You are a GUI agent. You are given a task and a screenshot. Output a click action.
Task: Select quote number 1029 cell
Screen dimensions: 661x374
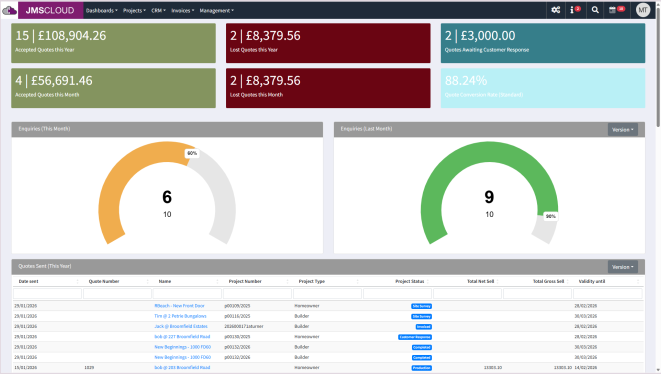click(89, 368)
